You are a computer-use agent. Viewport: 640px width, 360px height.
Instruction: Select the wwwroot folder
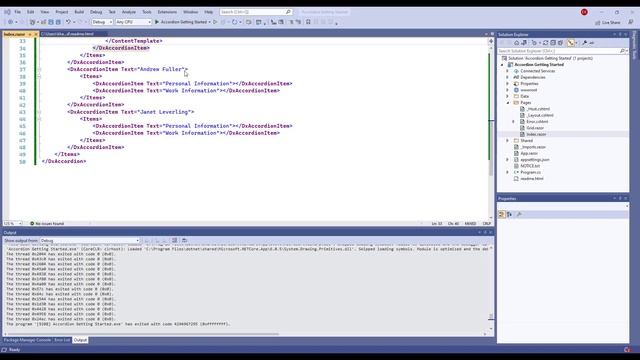[x=529, y=90]
